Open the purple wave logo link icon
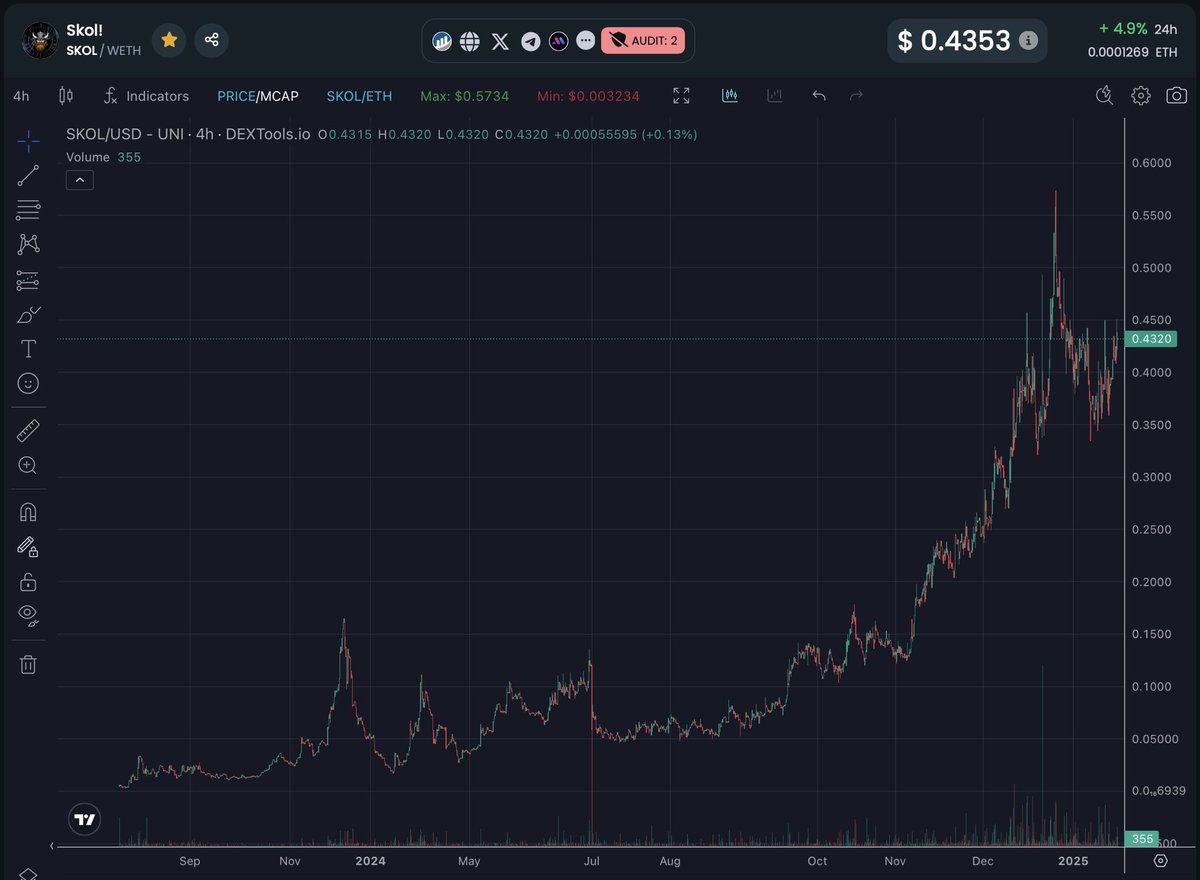This screenshot has height=880, width=1200. 558,41
